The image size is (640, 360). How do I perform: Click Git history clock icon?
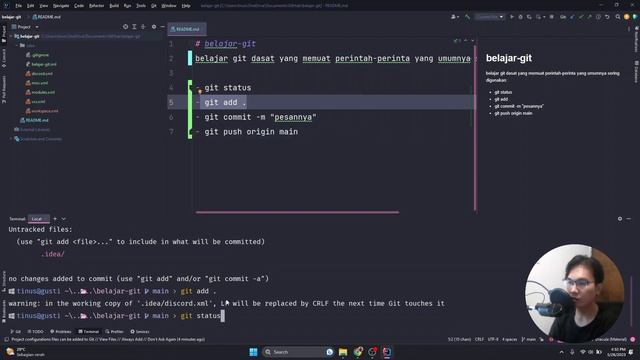tap(598, 17)
